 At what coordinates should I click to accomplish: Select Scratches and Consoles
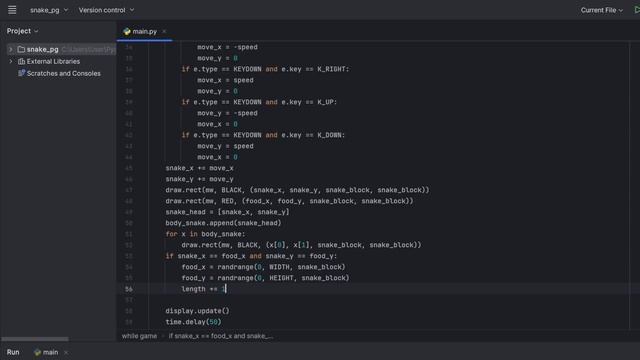point(63,73)
